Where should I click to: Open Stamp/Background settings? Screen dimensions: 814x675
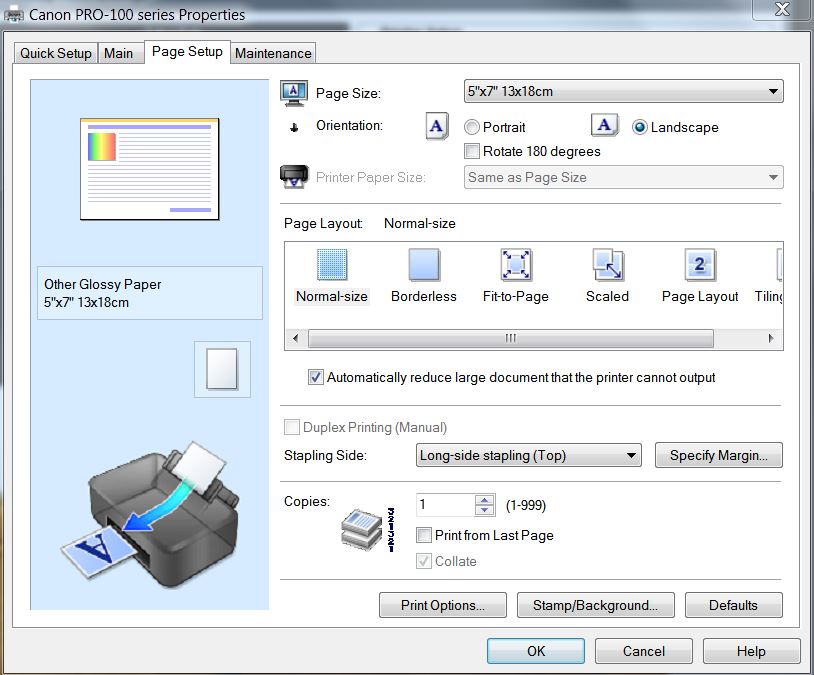click(595, 605)
